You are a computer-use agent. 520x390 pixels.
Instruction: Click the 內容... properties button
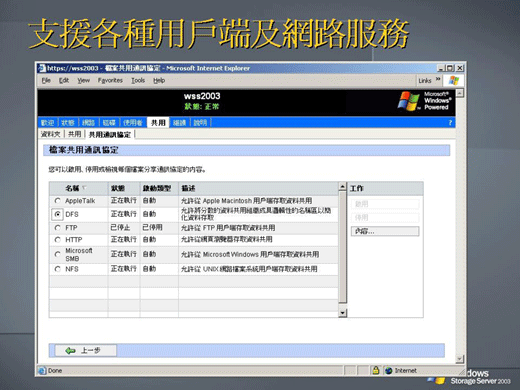click(385, 231)
